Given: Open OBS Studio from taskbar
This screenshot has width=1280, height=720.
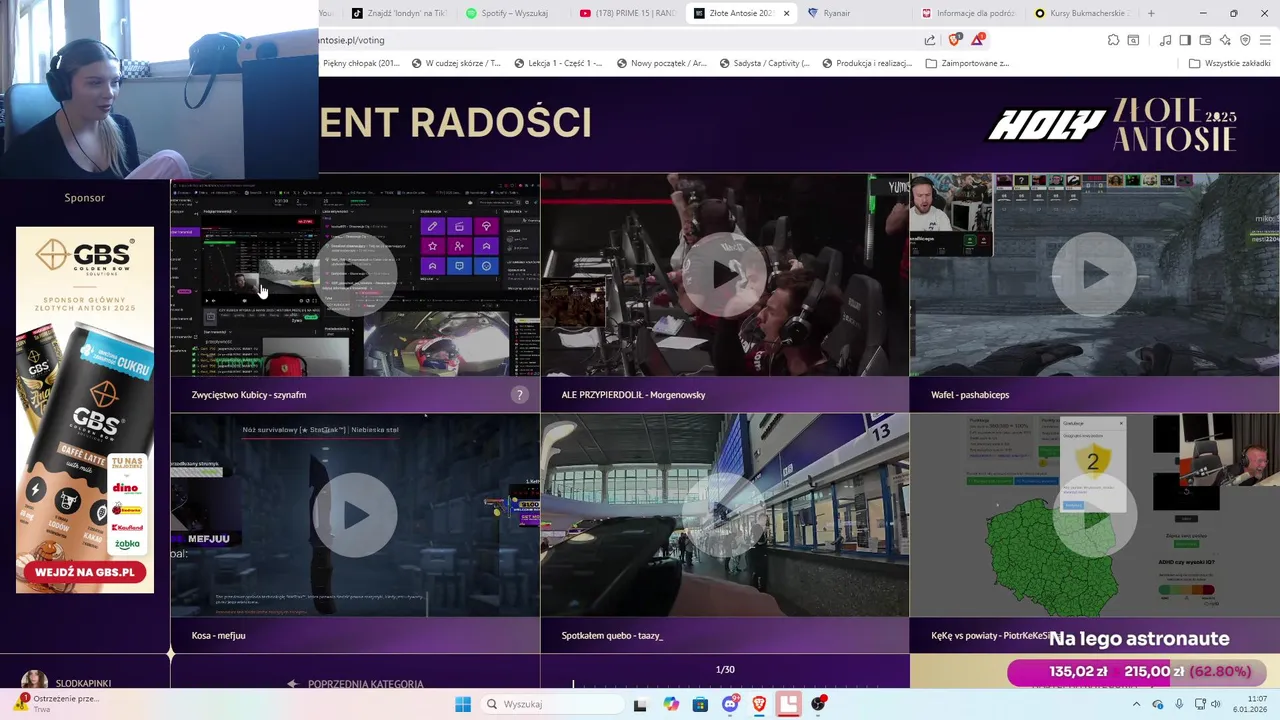Looking at the screenshot, I should [819, 704].
